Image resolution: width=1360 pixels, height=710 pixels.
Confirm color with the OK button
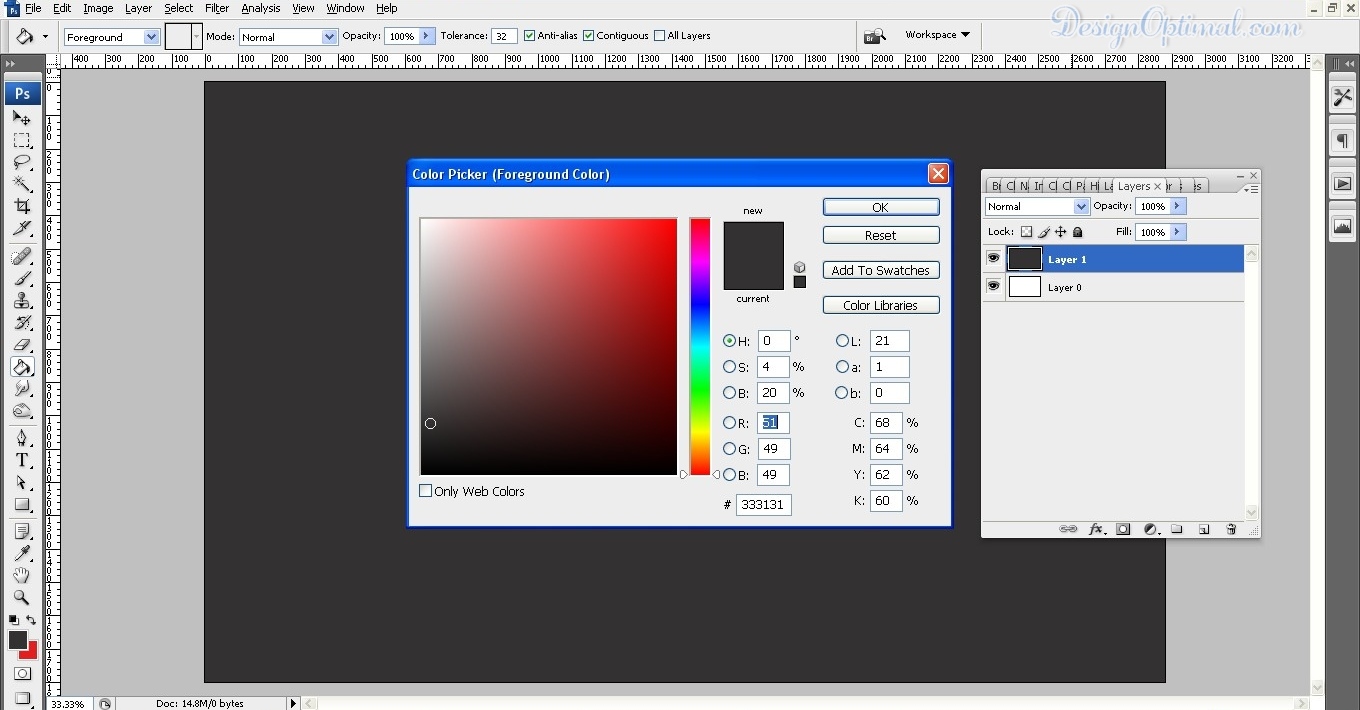[x=881, y=207]
